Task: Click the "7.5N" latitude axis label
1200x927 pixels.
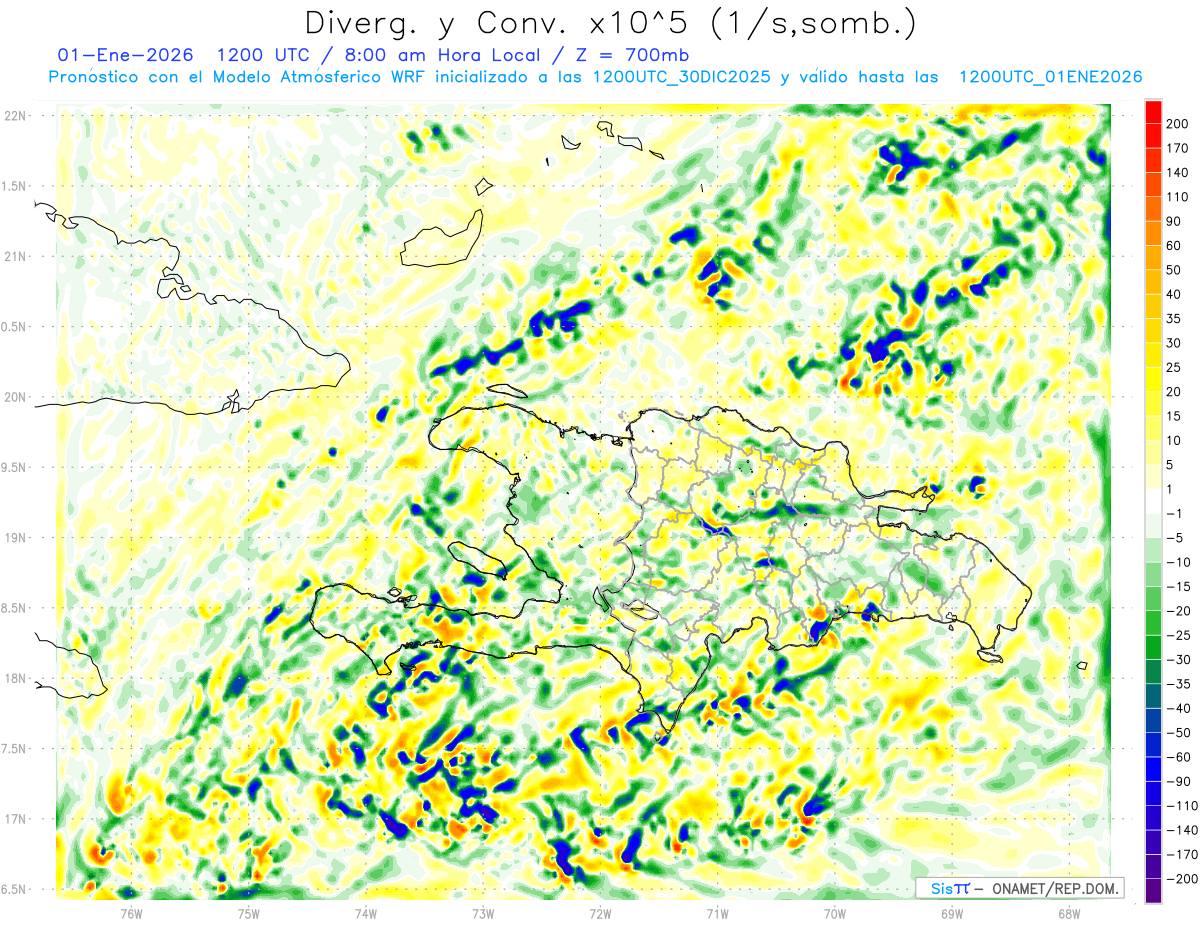Action: [x=15, y=749]
